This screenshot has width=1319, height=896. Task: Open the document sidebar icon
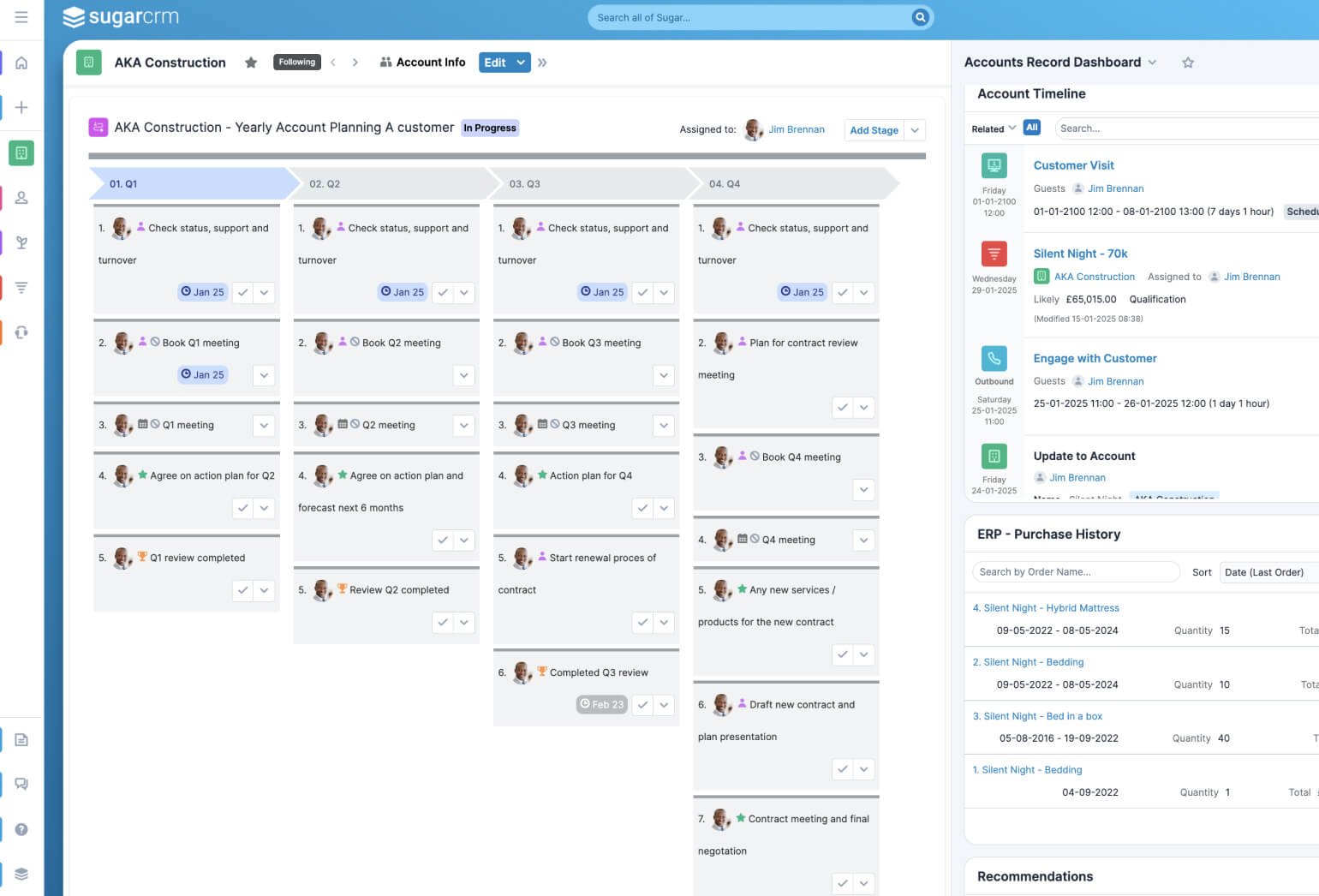pyautogui.click(x=21, y=739)
